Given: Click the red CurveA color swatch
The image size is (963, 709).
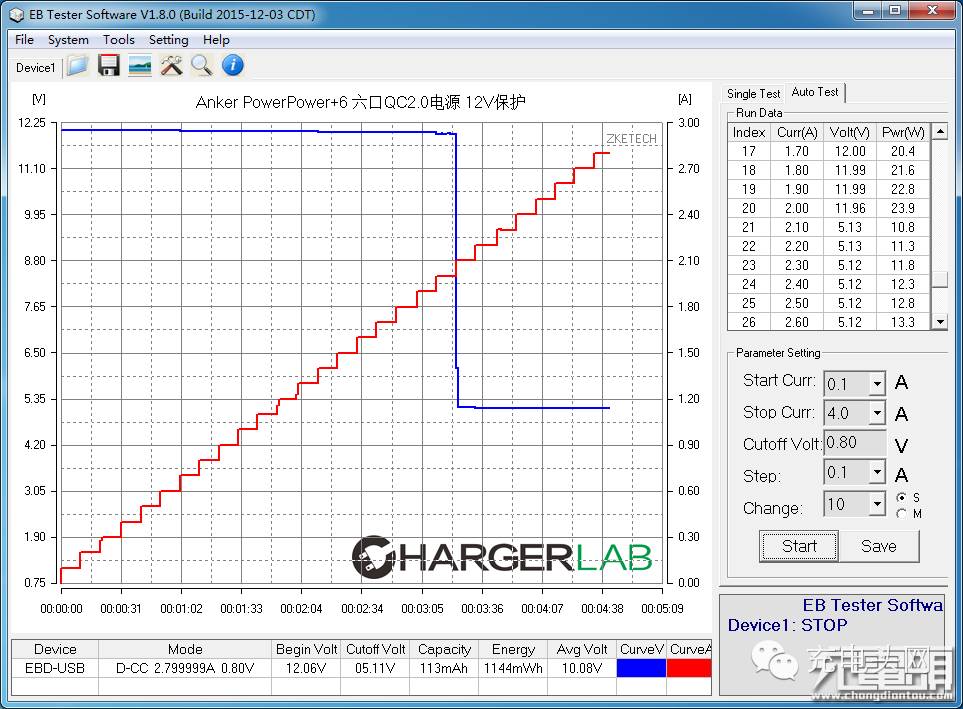Looking at the screenshot, I should point(688,668).
